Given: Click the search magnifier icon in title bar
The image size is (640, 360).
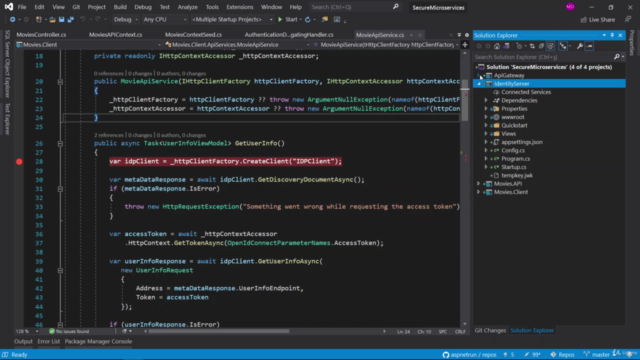Looking at the screenshot, I should point(396,7).
